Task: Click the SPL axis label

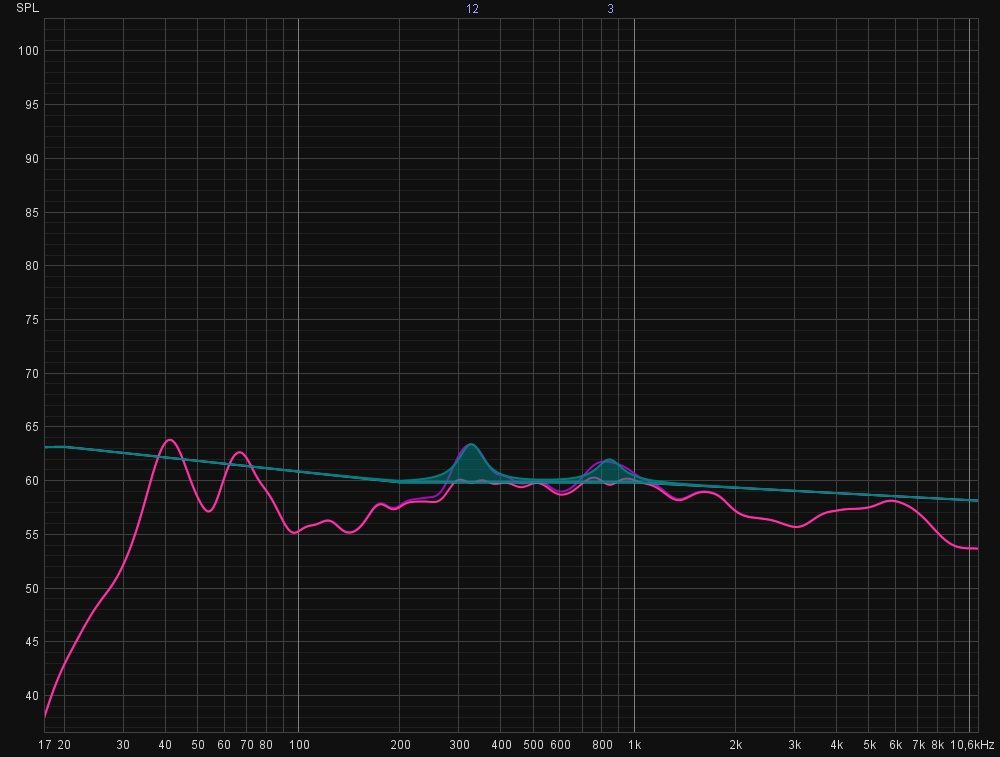Action: click(27, 8)
